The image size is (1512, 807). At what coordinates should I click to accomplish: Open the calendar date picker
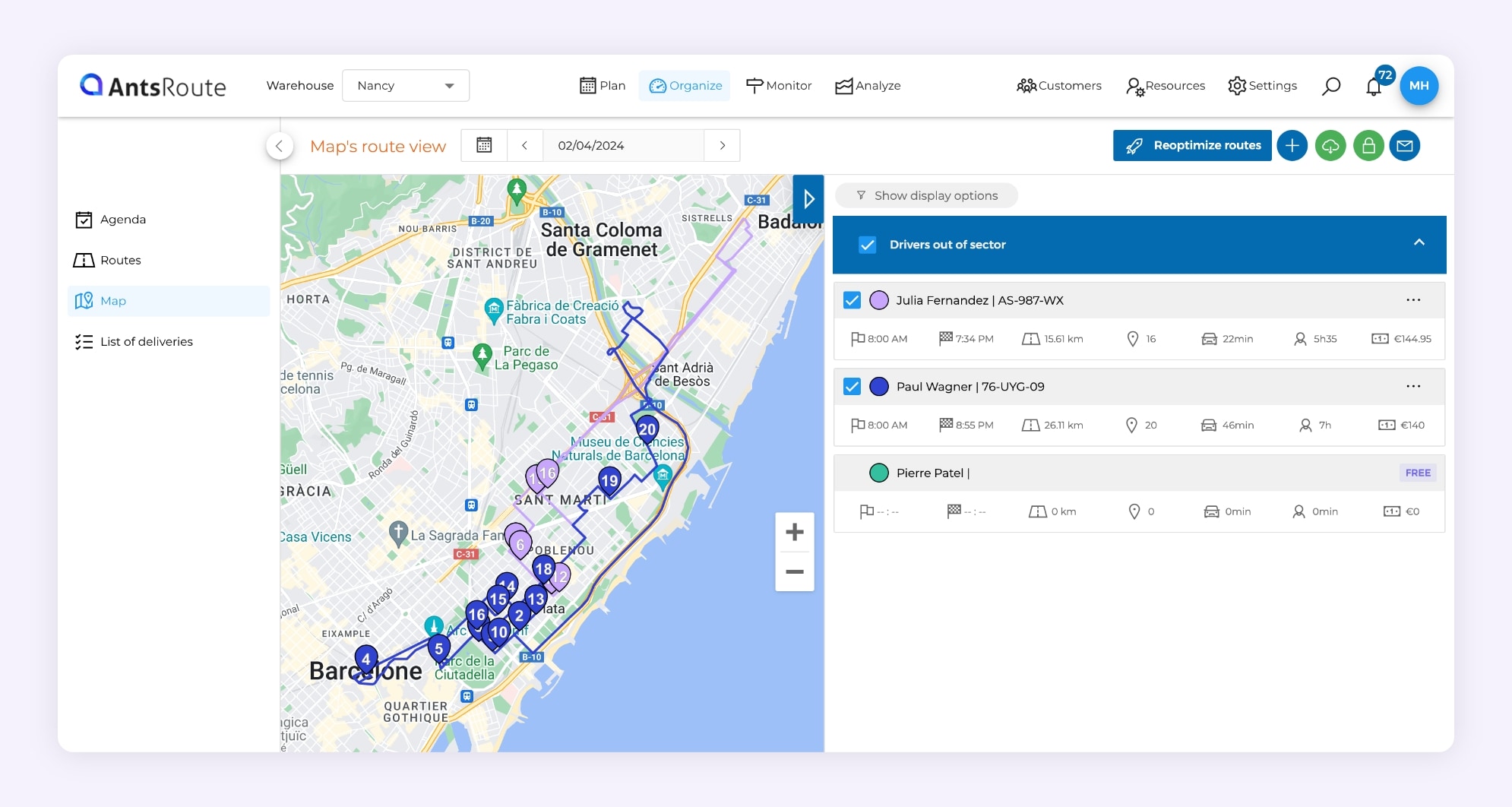484,145
